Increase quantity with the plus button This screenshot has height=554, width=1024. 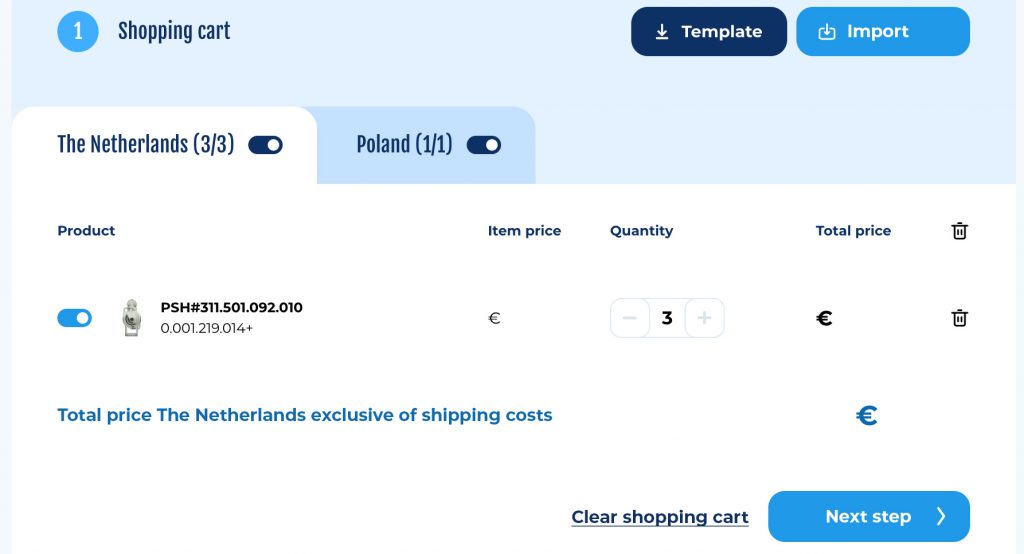pos(704,318)
